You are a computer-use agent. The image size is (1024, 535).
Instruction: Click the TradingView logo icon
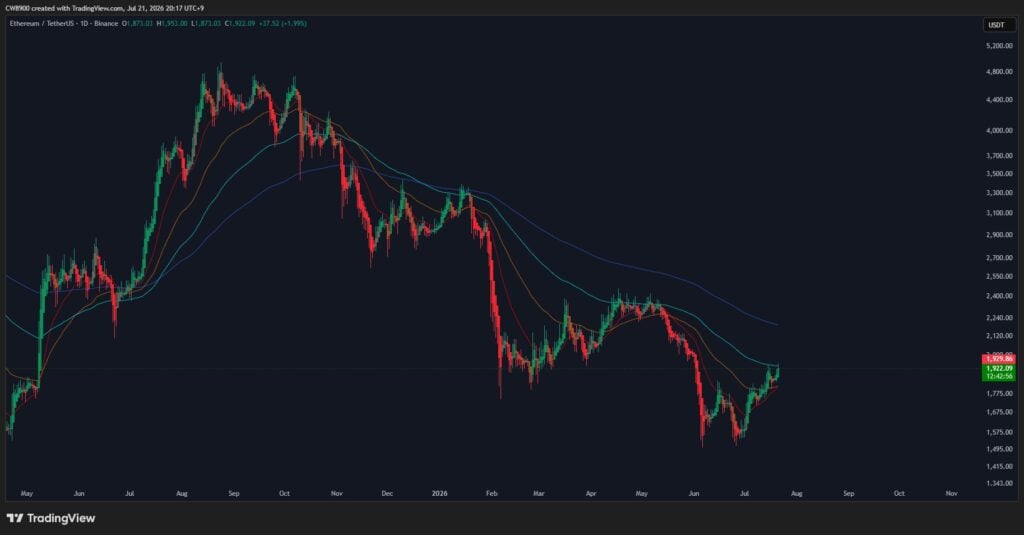tap(14, 518)
